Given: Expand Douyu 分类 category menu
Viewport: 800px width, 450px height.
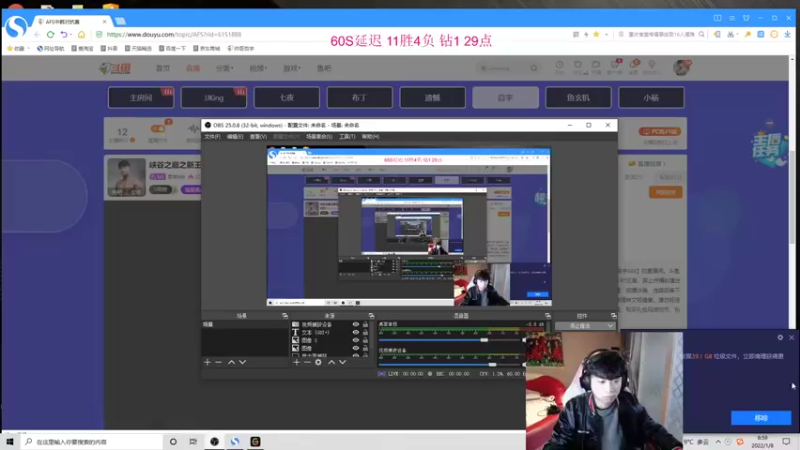Looking at the screenshot, I should tap(224, 68).
